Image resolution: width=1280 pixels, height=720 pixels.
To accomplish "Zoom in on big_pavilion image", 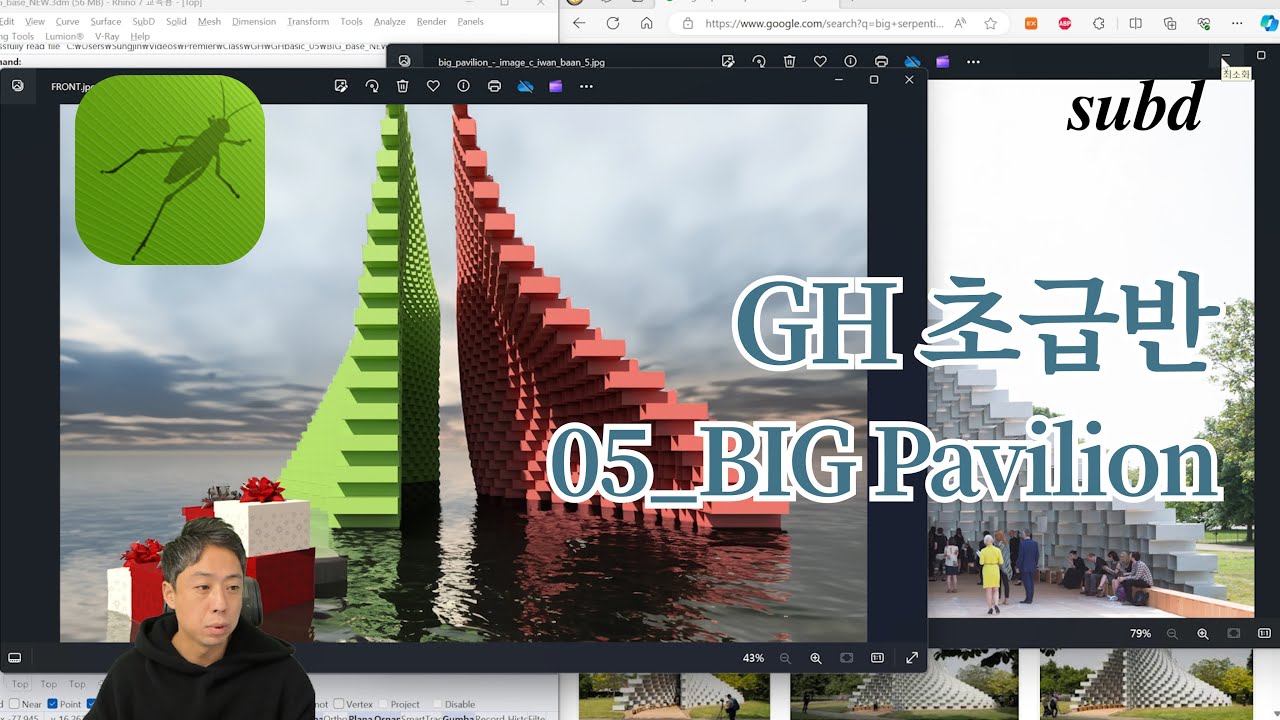I will pyautogui.click(x=1203, y=633).
